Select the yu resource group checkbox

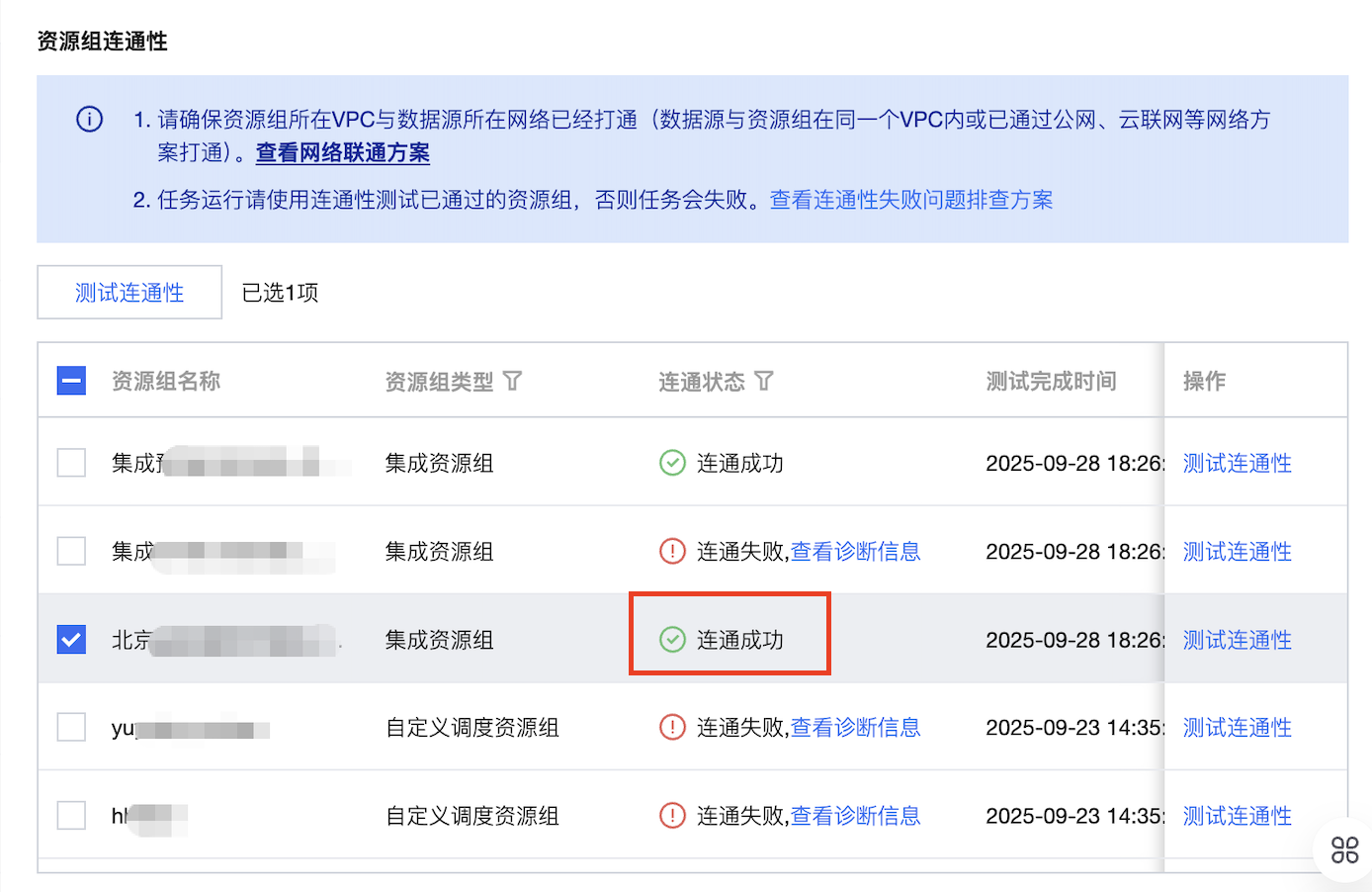71,728
